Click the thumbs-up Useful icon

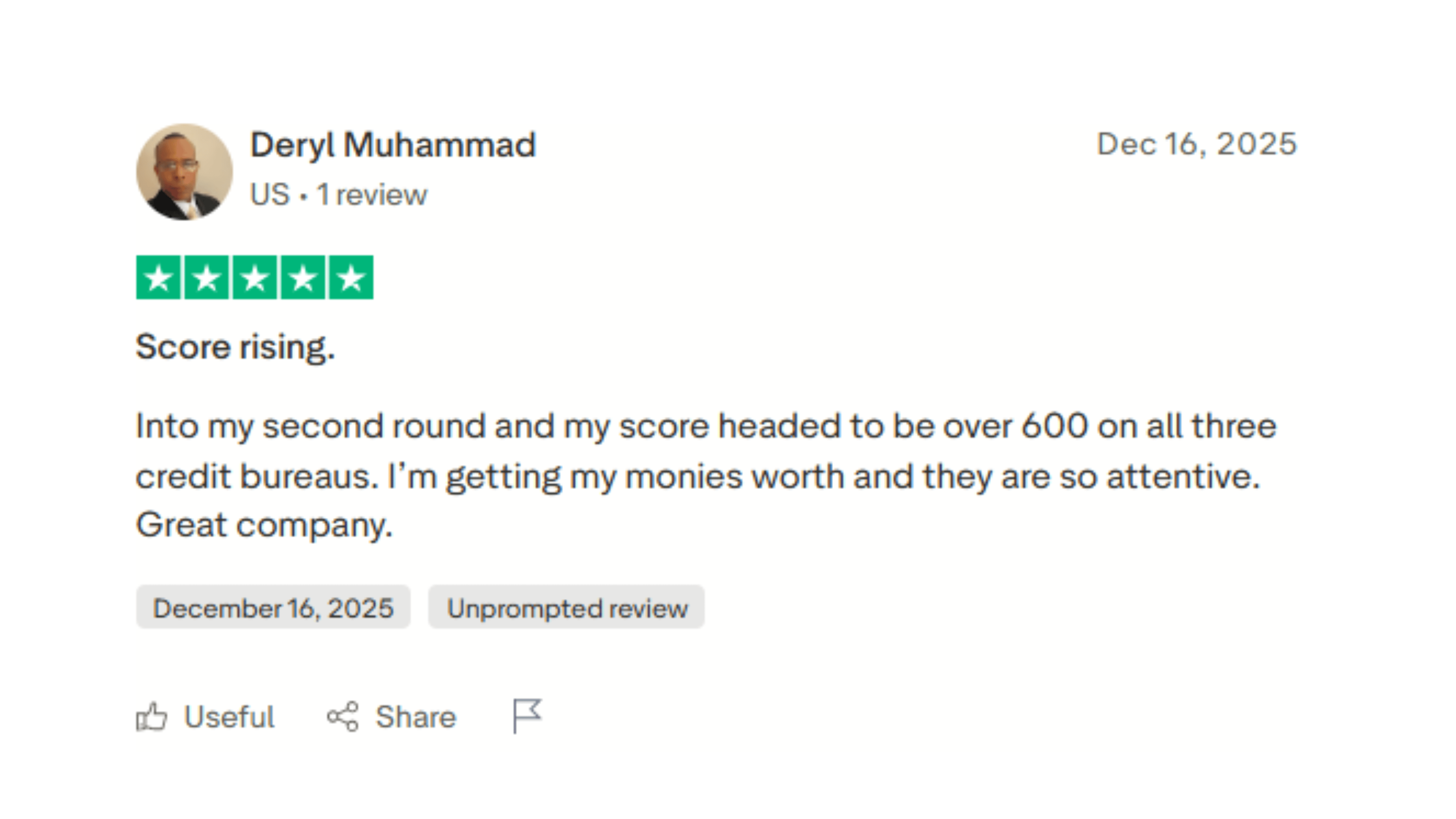click(x=152, y=717)
